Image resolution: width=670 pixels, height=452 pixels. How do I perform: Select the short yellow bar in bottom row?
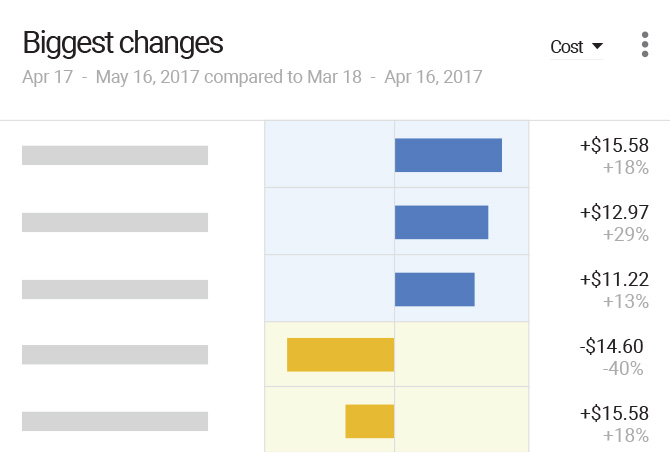(x=369, y=421)
